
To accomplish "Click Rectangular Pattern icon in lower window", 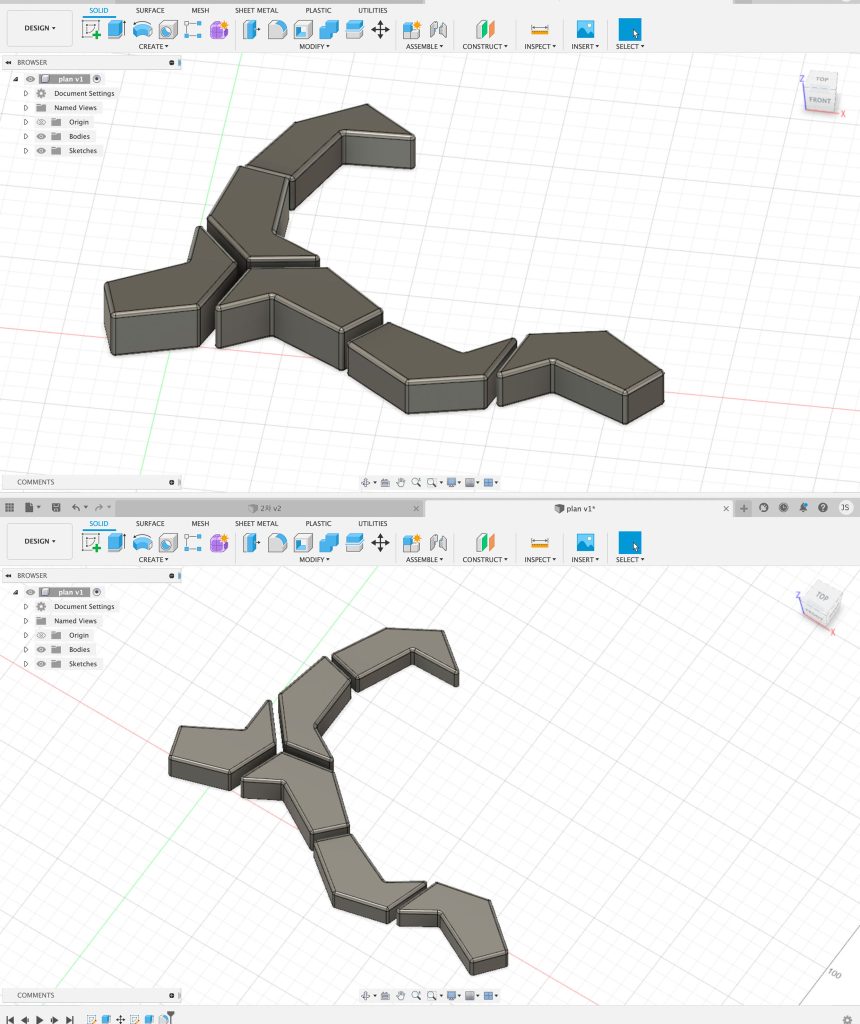I will pyautogui.click(x=193, y=543).
